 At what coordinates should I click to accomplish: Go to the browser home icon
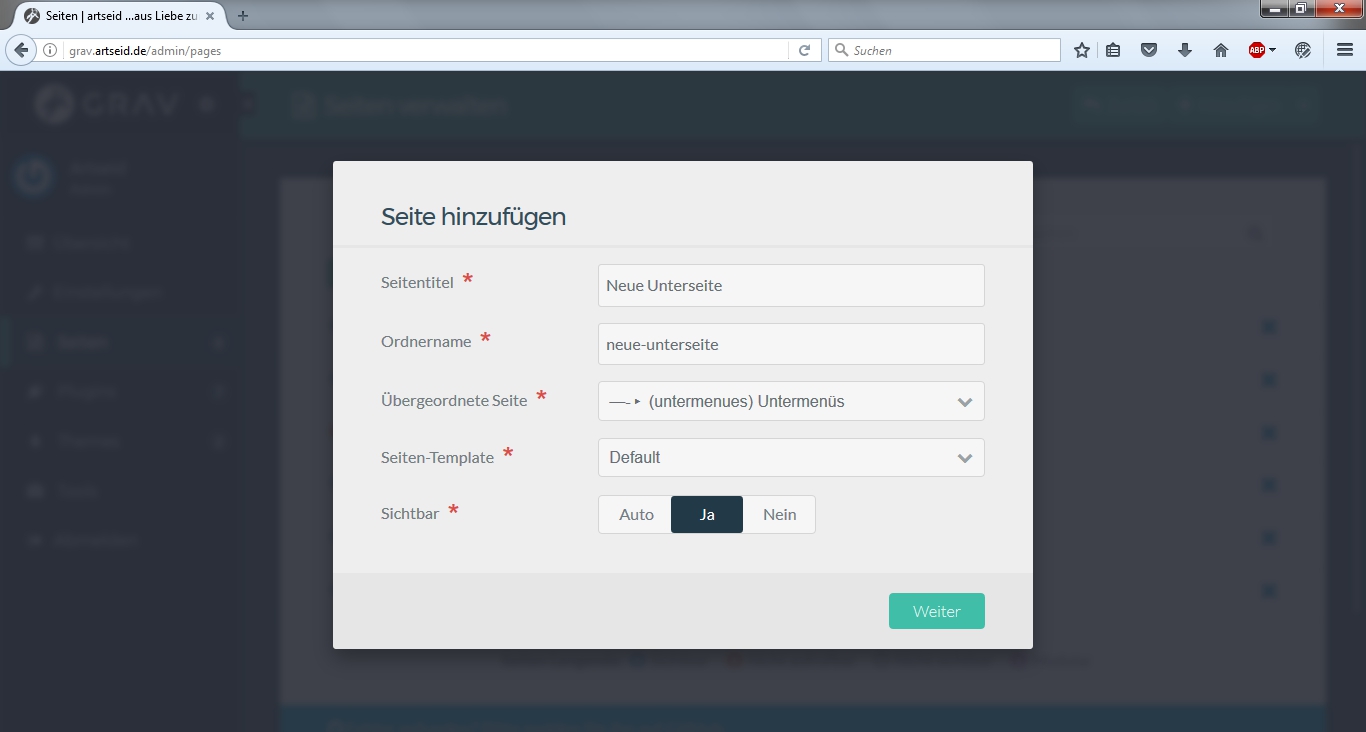click(x=1220, y=50)
